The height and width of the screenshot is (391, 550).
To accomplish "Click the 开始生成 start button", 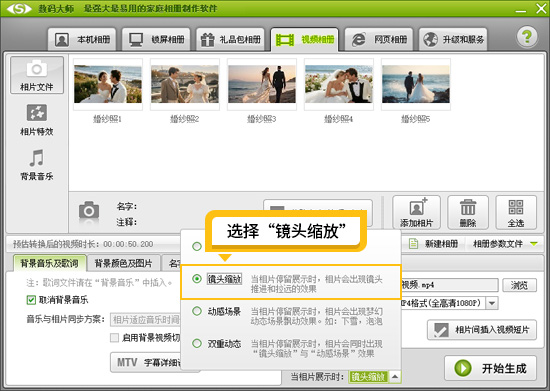I will point(490,368).
